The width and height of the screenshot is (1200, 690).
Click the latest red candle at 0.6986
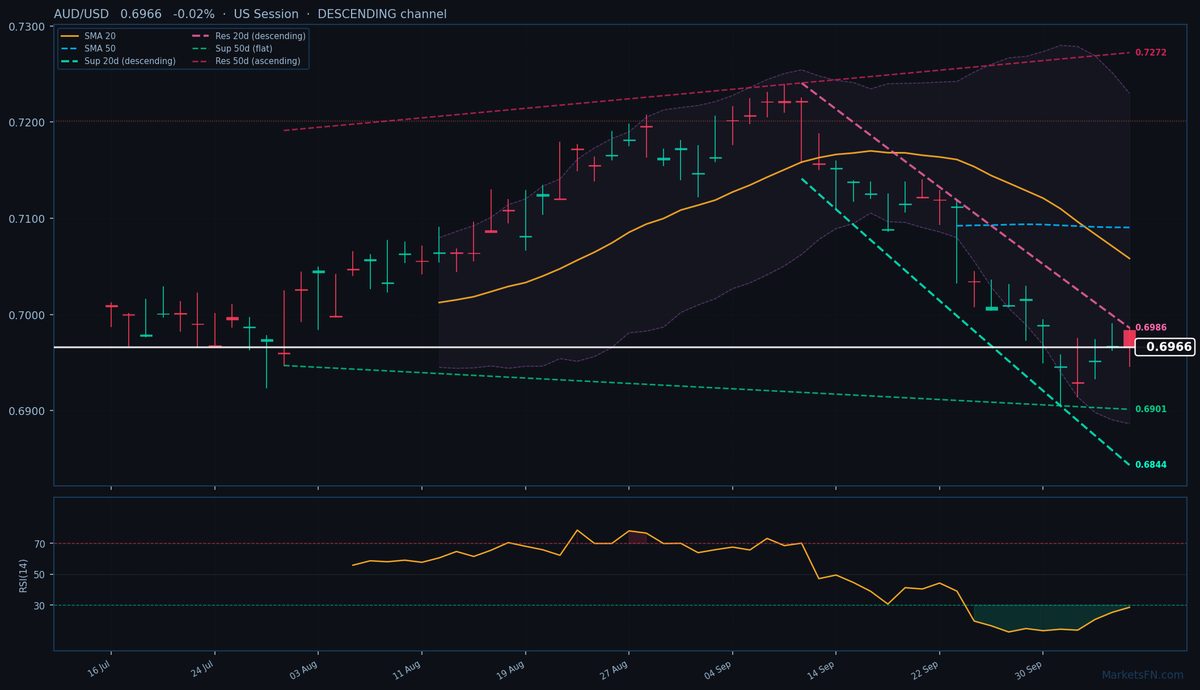pyautogui.click(x=1129, y=338)
